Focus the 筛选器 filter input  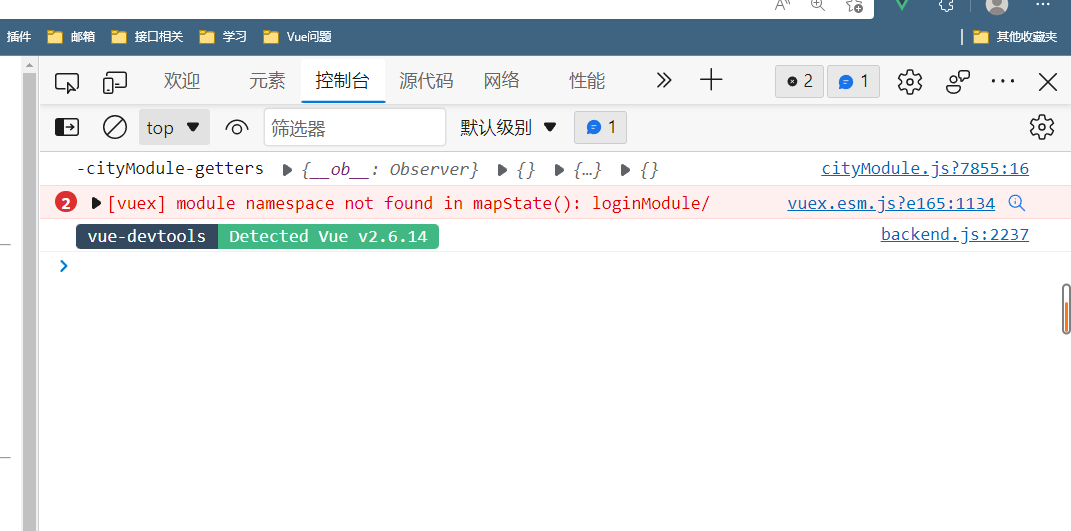point(355,127)
